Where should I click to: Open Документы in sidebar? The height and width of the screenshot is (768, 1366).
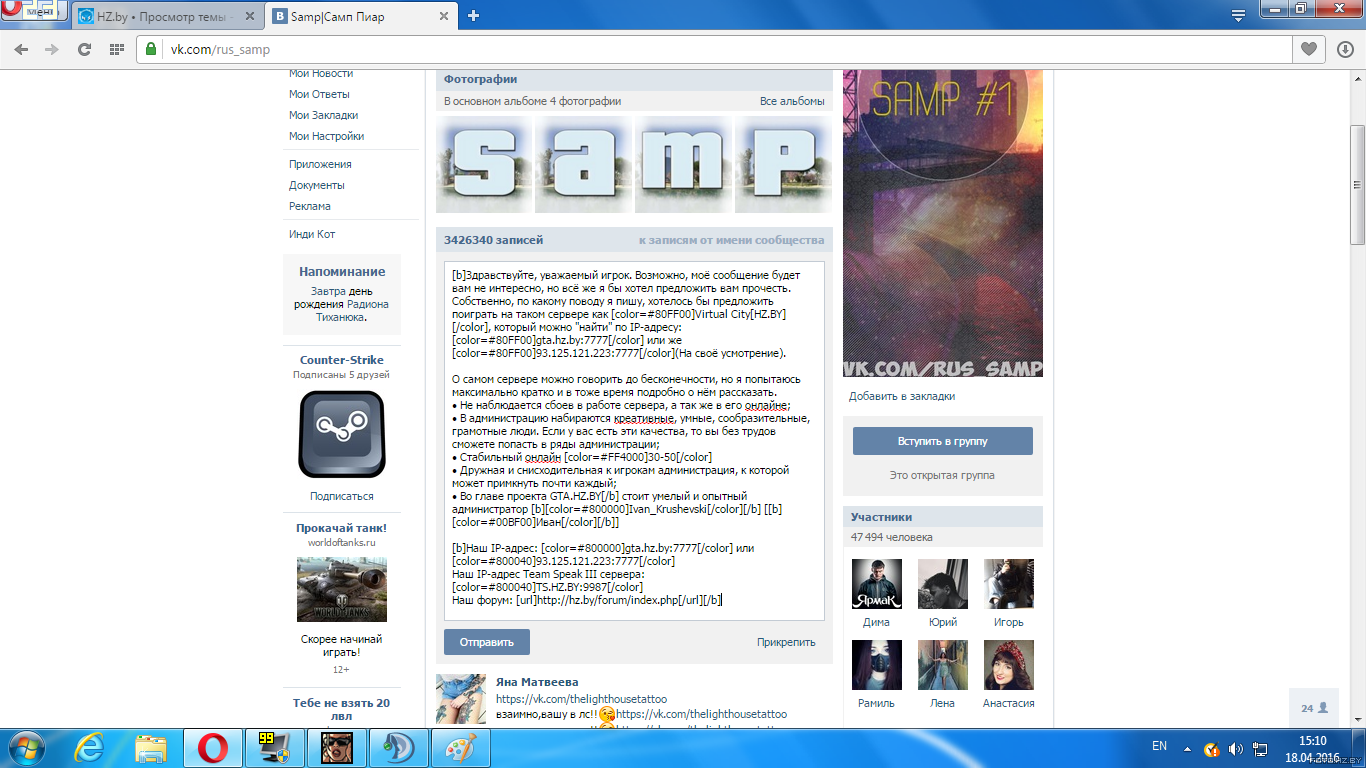(x=317, y=185)
